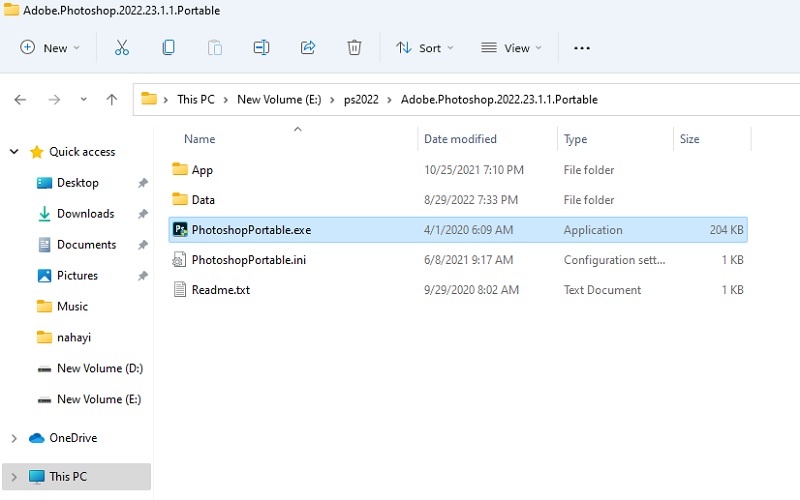Screen dimensions: 800x500
Task: Select New Volume (D:) in sidebar
Action: pyautogui.click(x=99, y=368)
